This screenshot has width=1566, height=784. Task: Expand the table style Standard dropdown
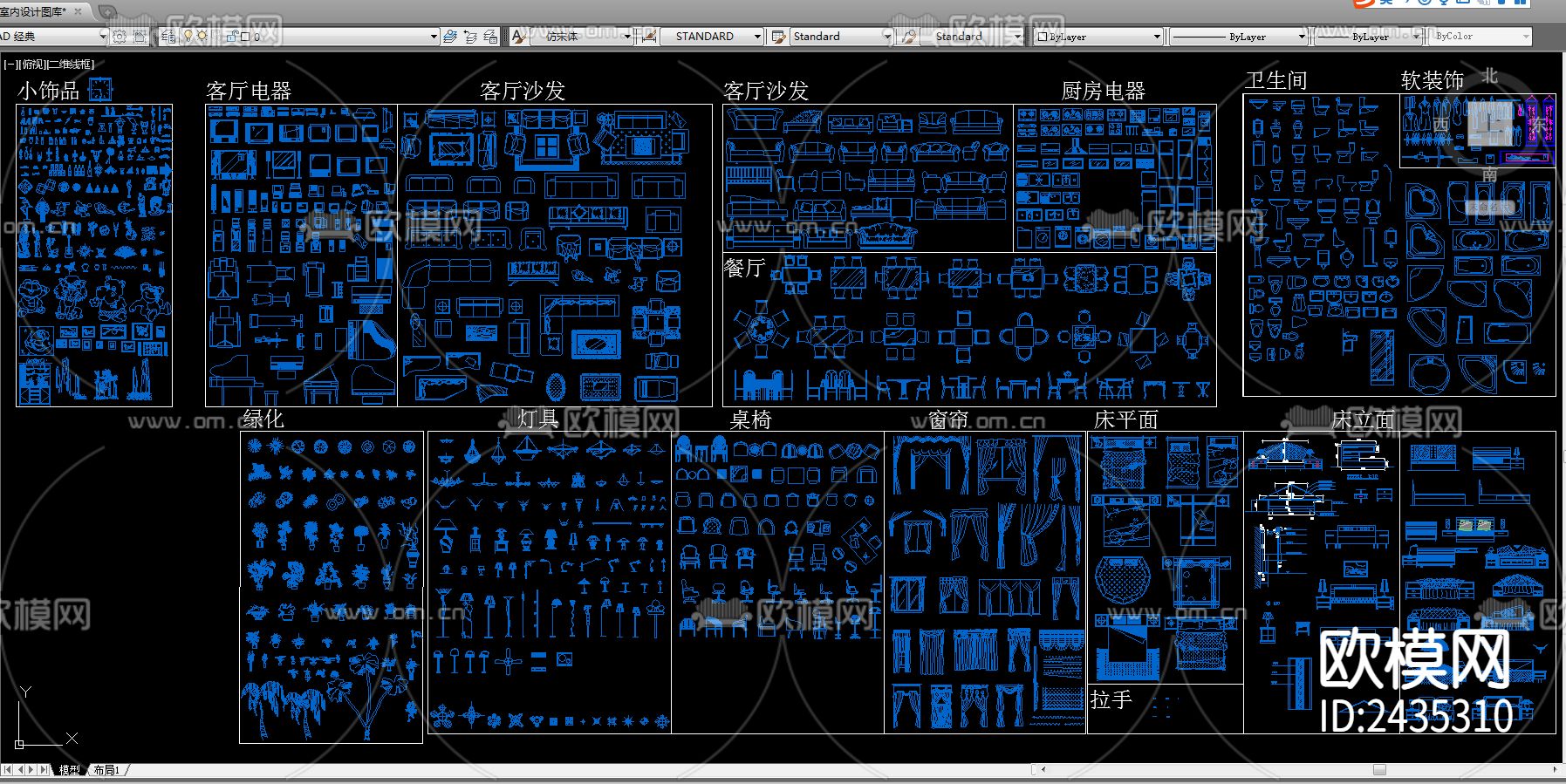click(887, 37)
